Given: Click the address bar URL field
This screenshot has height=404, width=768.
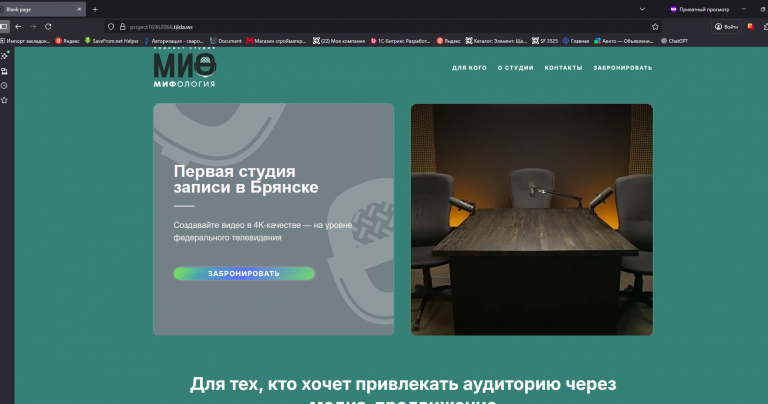Looking at the screenshot, I should 382,27.
